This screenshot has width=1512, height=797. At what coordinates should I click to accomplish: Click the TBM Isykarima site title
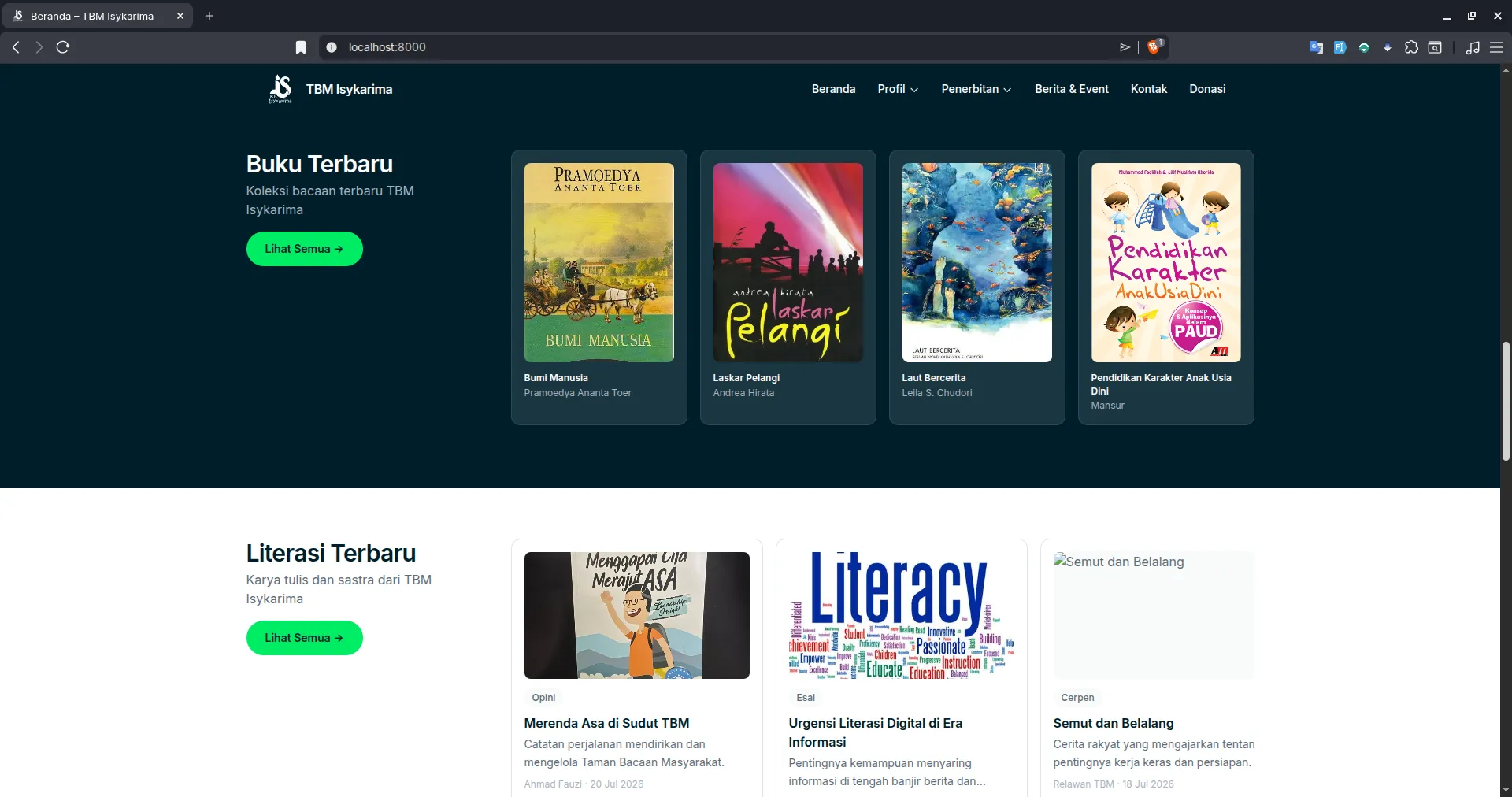(349, 89)
